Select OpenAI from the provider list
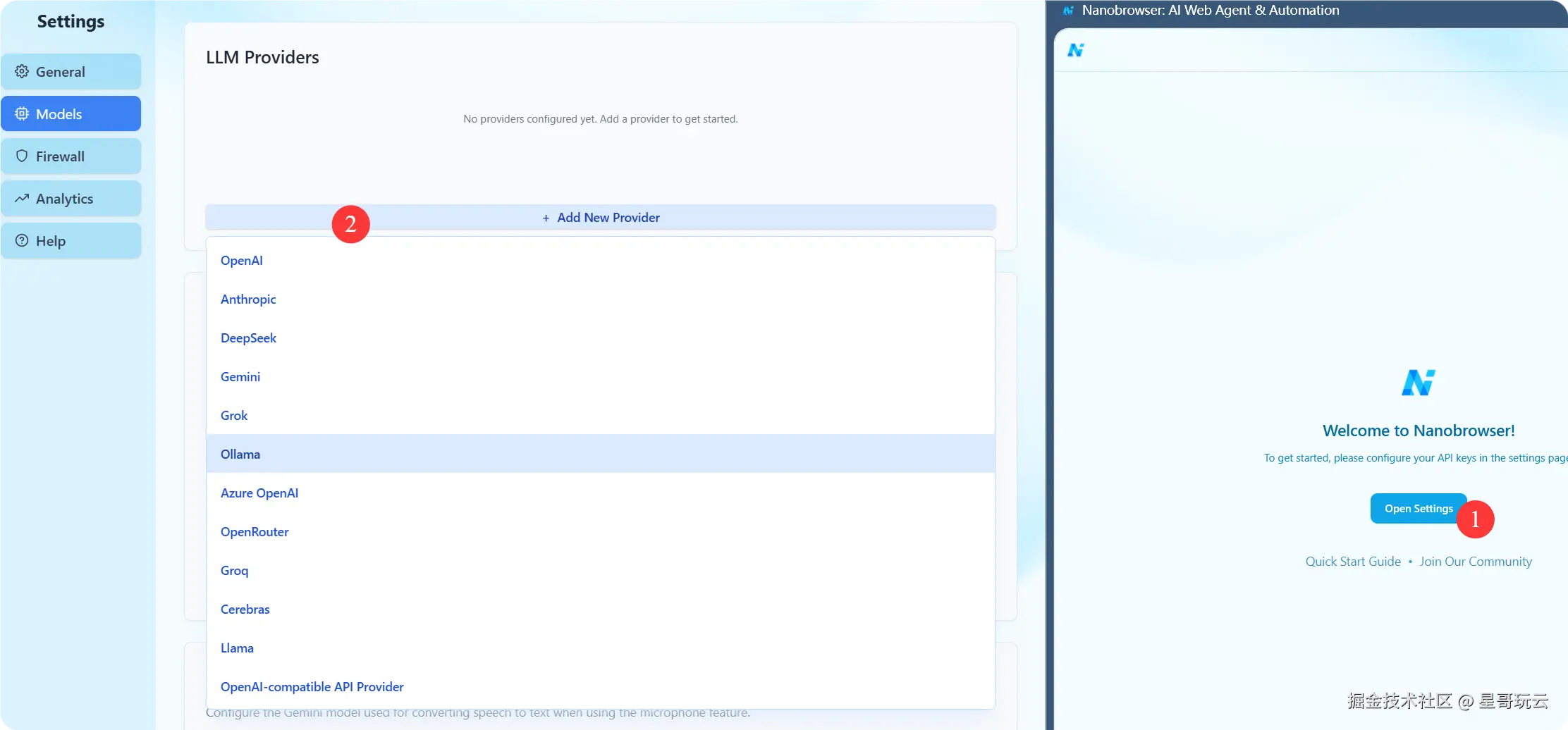The image size is (1568, 730). pos(601,261)
